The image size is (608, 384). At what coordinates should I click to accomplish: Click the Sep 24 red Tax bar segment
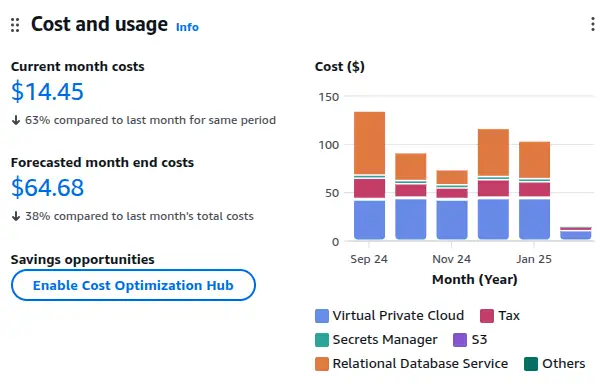point(370,188)
